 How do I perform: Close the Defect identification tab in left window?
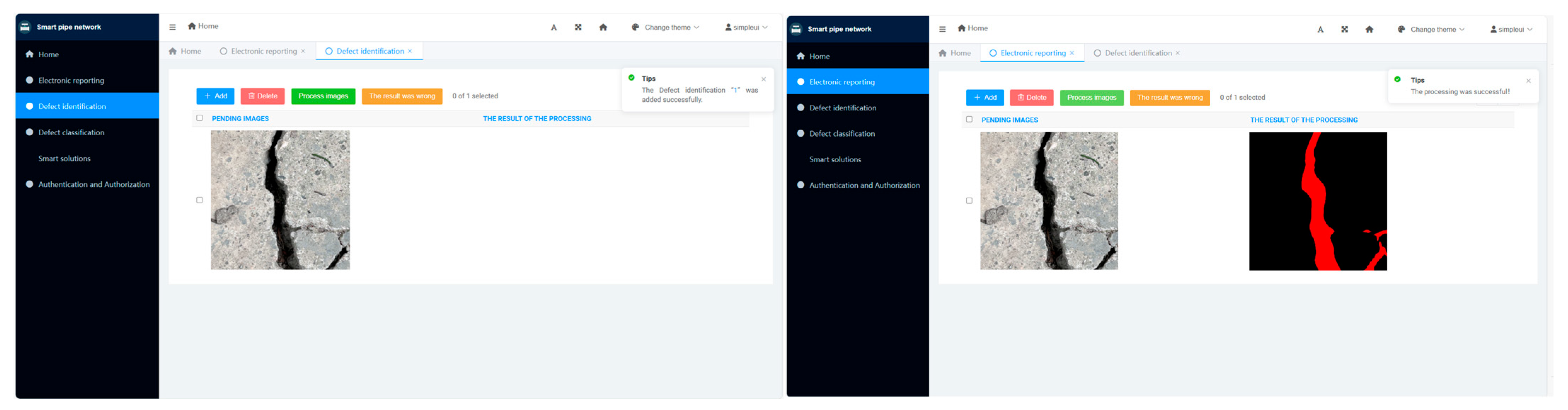pos(410,51)
